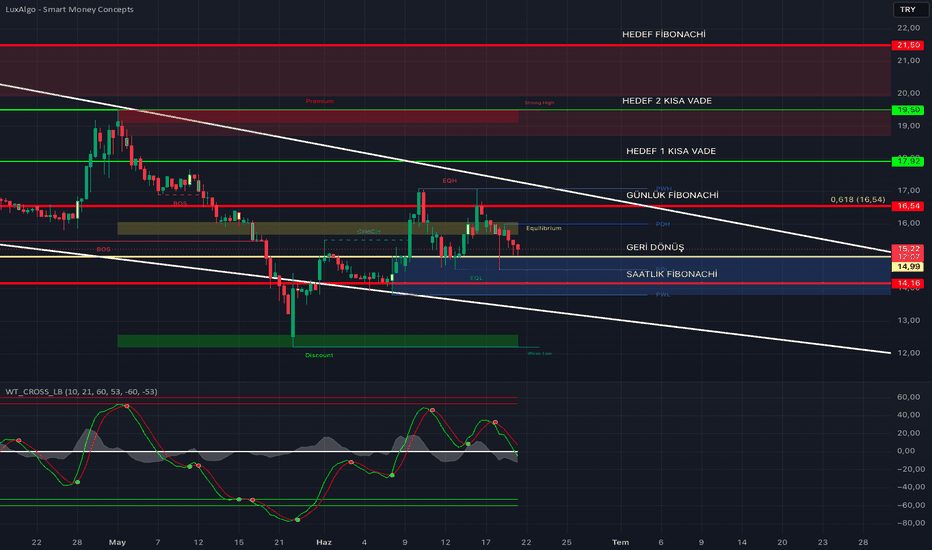Image resolution: width=932 pixels, height=550 pixels.
Task: Click the red 21,50 price tag
Action: (908, 45)
